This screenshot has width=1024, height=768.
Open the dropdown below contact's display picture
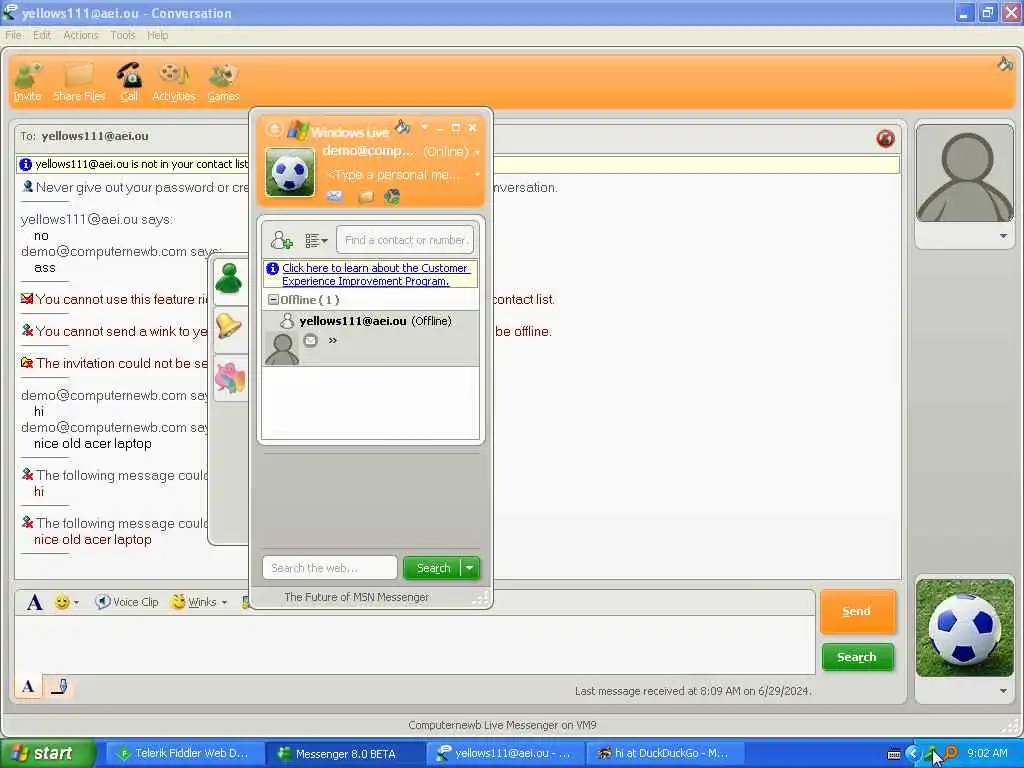coord(1003,236)
